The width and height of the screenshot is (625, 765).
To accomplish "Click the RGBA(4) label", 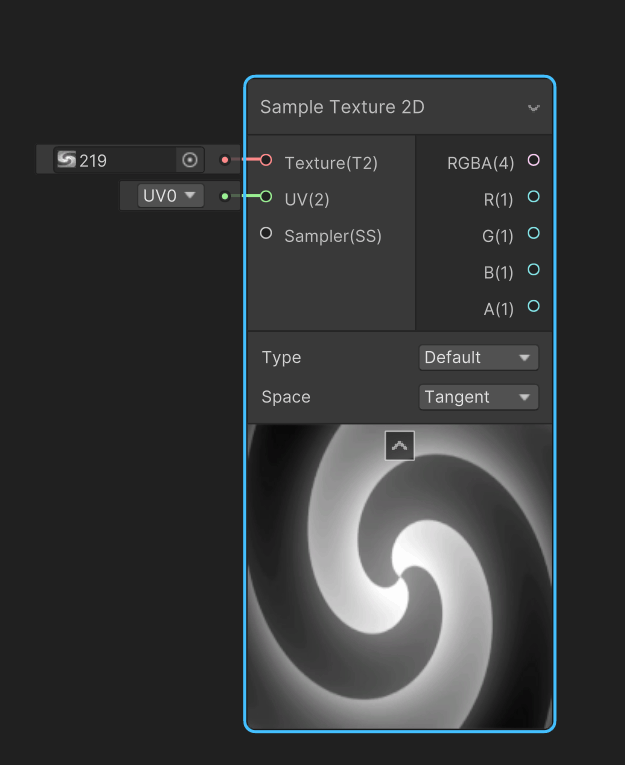I will 481,163.
